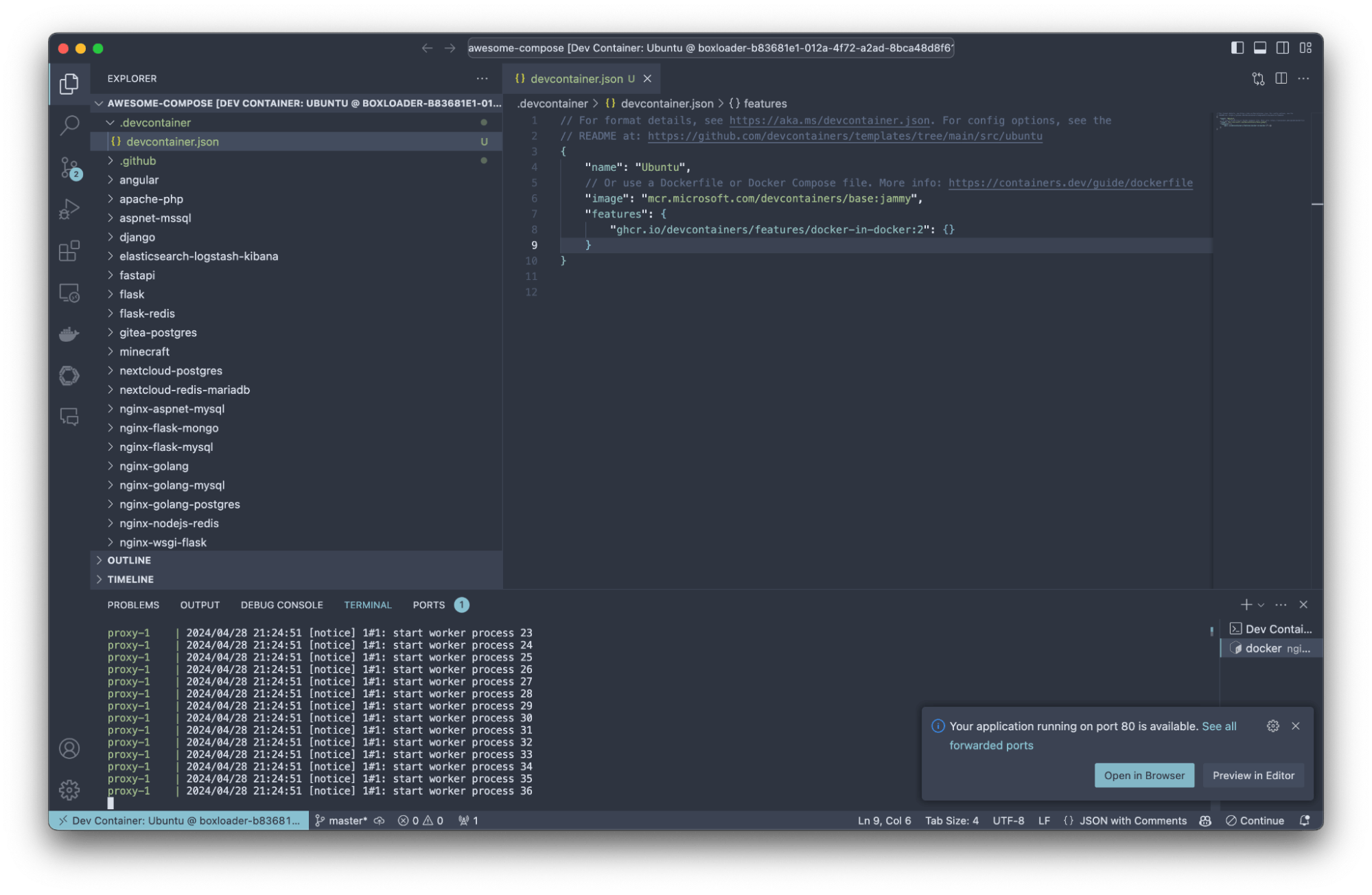Open aka.ms/devcontainer.json link in editor
The width and height of the screenshot is (1372, 895).
tap(829, 121)
